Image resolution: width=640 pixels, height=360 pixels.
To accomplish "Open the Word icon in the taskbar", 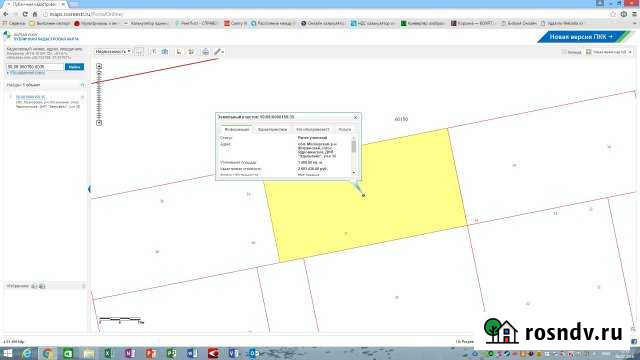I will click(x=192, y=353).
